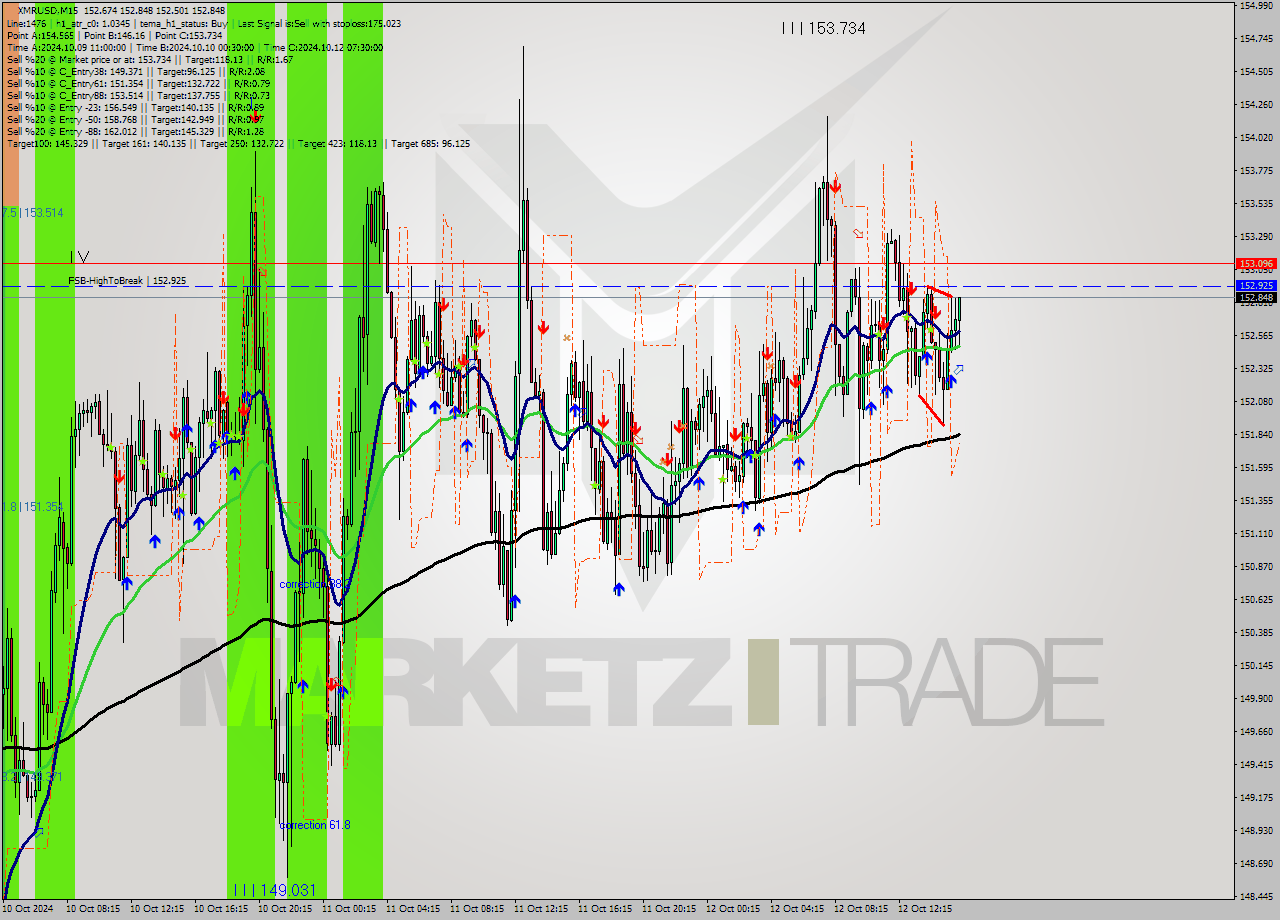Select the 'FSB-HighToBreak | 152.925' label
1280x920 pixels.
click(x=127, y=281)
